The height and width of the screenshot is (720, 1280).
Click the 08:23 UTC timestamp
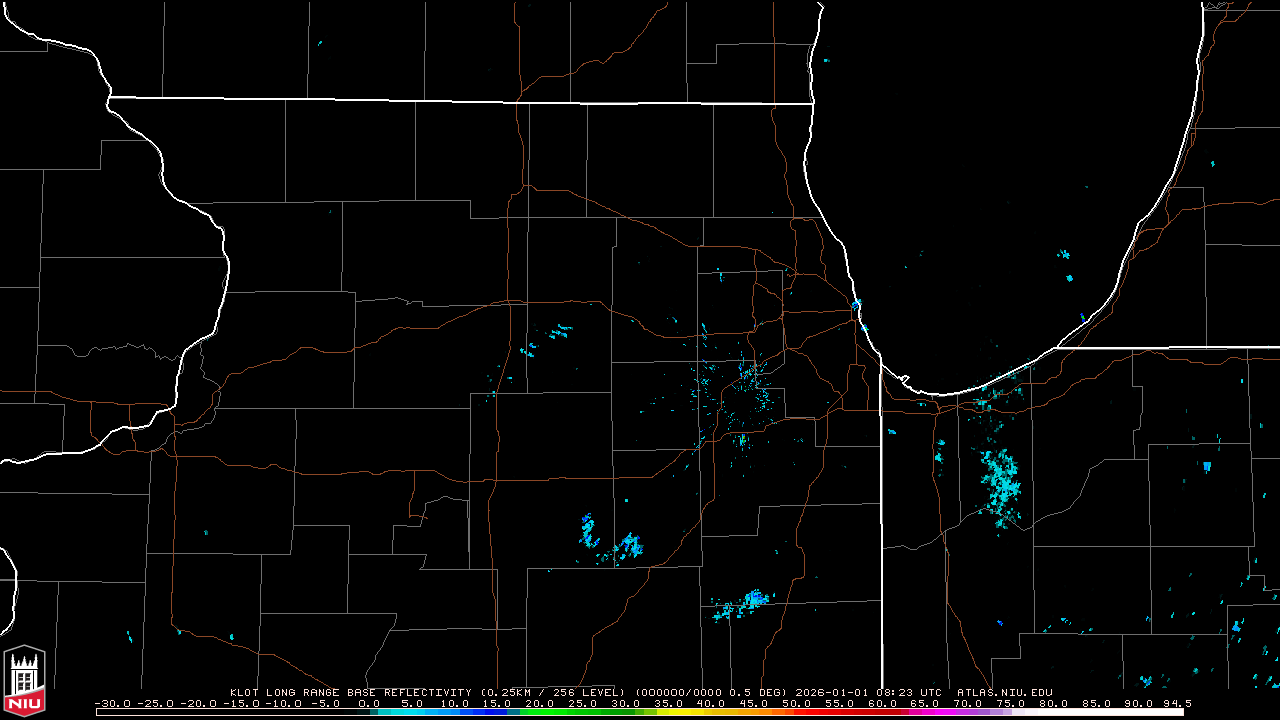[x=910, y=692]
